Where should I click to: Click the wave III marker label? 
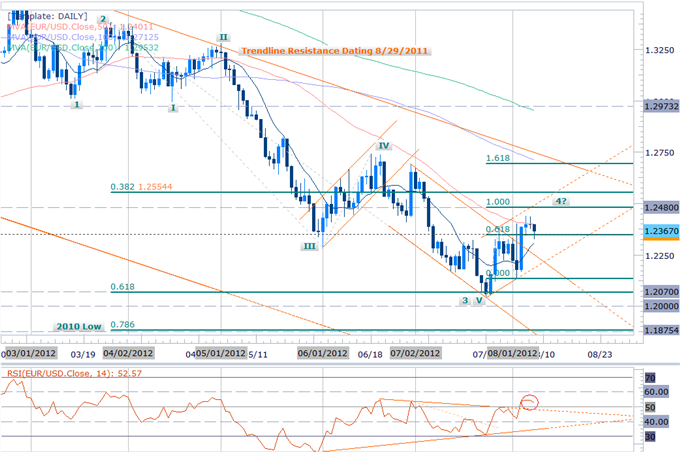310,244
